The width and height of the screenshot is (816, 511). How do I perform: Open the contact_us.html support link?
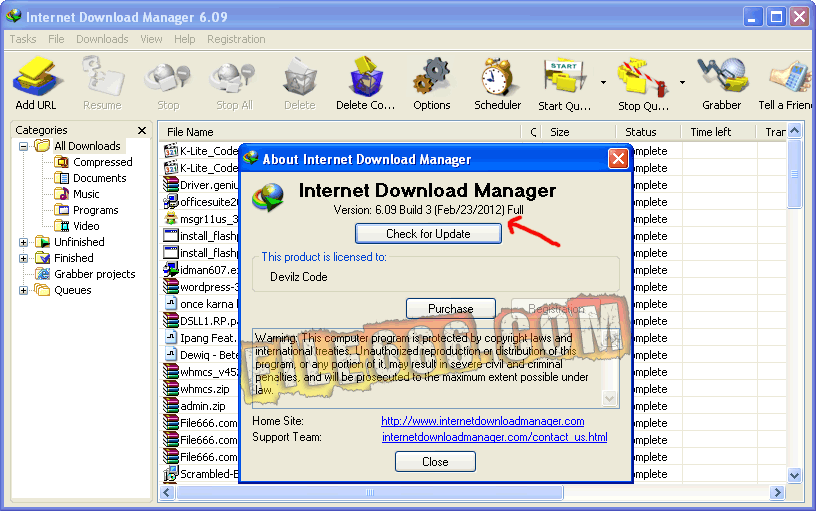click(494, 437)
